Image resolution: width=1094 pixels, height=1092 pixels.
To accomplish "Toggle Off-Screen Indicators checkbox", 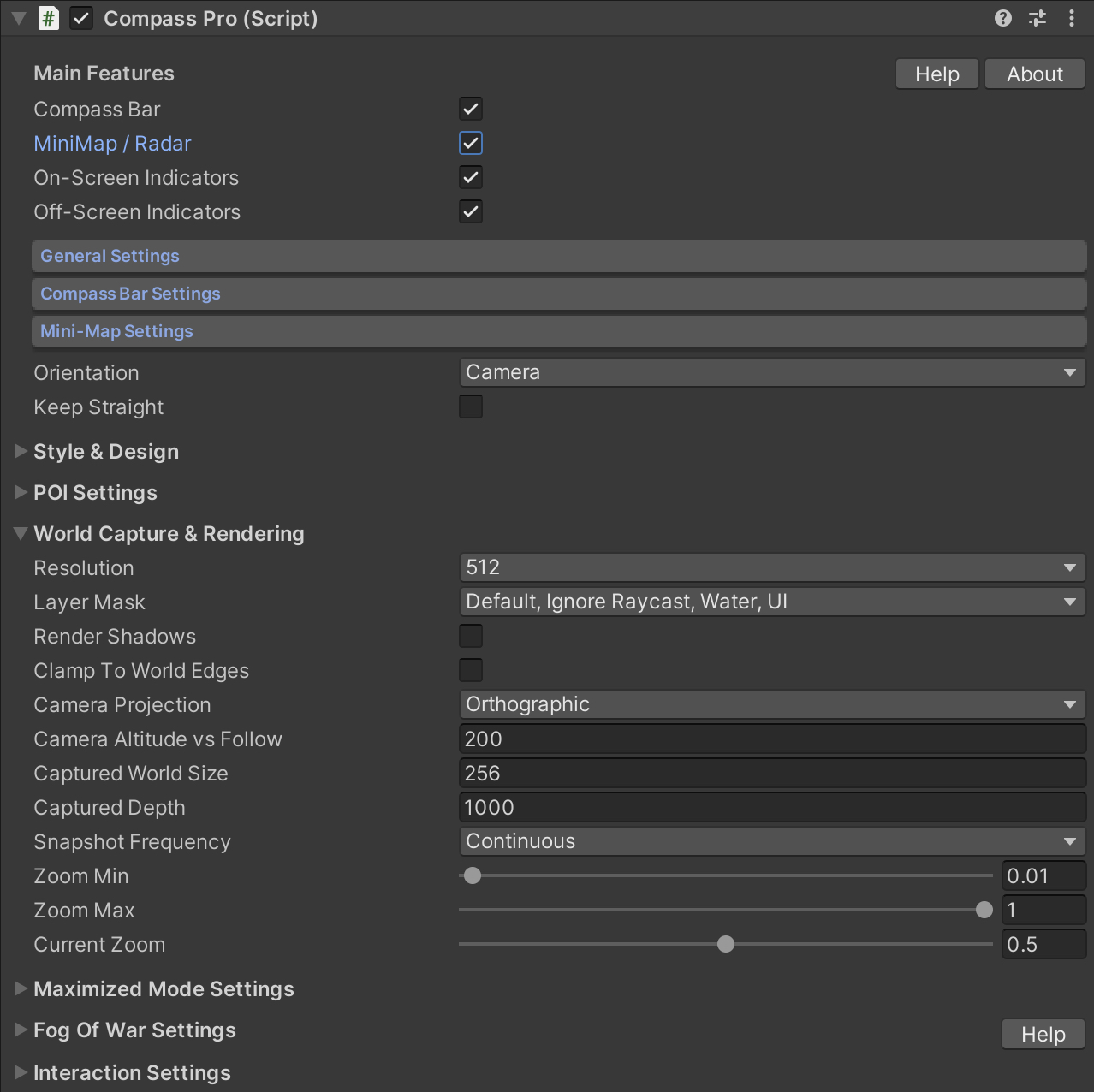I will [471, 211].
